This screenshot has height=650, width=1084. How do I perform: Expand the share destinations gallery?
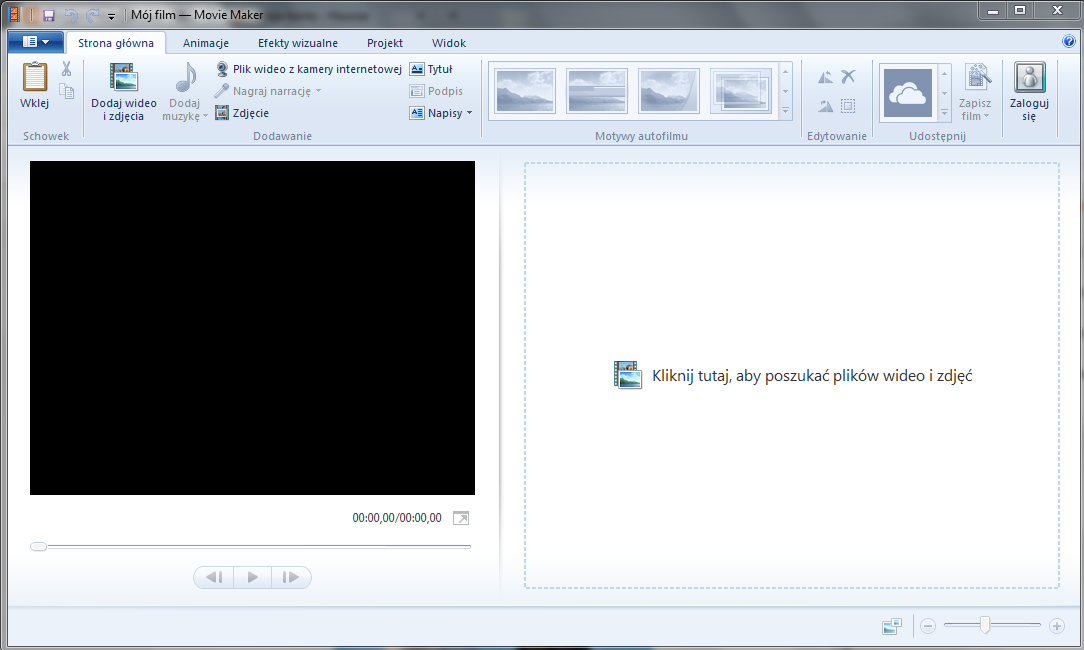point(944,112)
